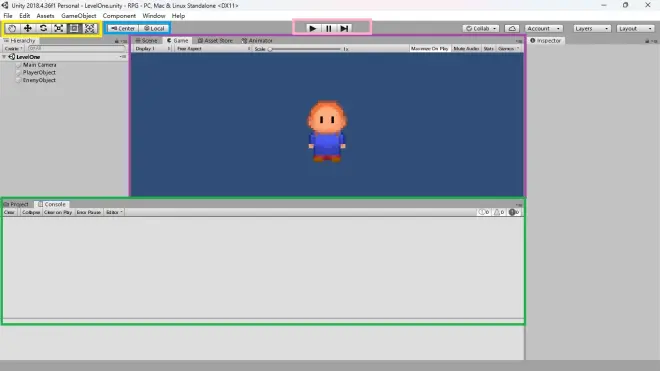Select the Scale tool
Screen dimensions: 660x371
pos(59,28)
